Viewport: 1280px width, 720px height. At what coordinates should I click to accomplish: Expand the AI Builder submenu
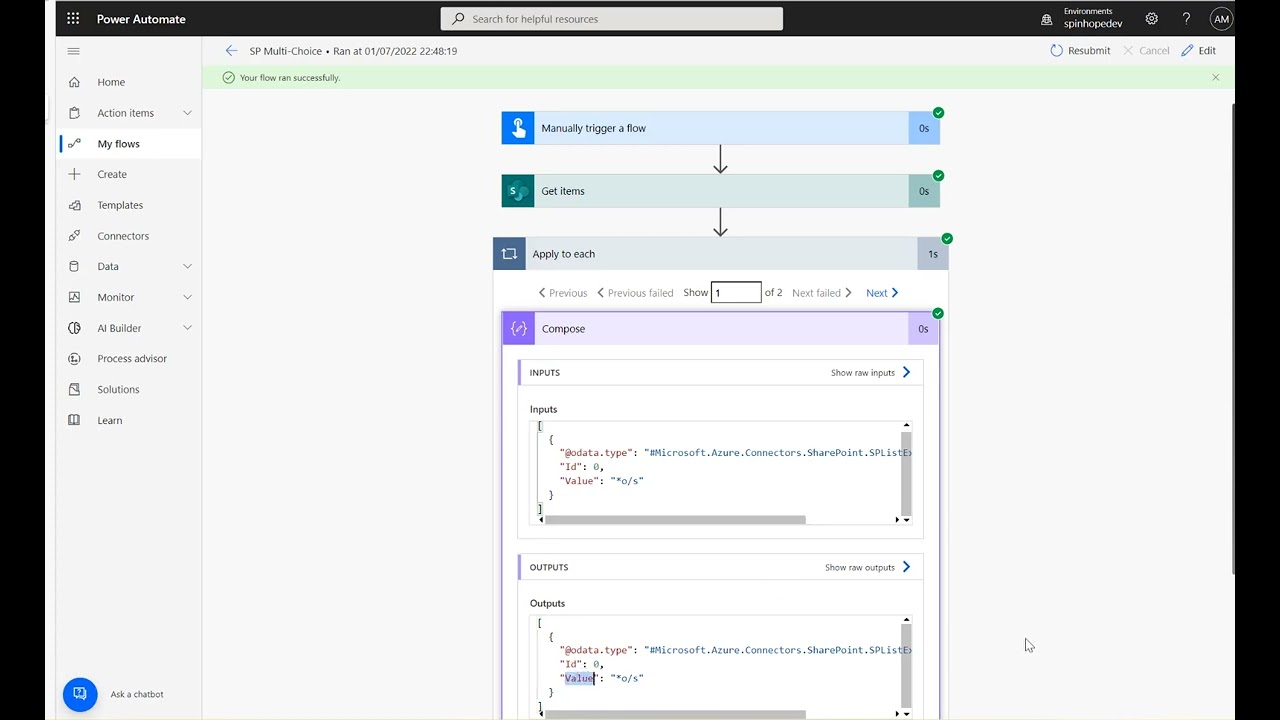(187, 328)
